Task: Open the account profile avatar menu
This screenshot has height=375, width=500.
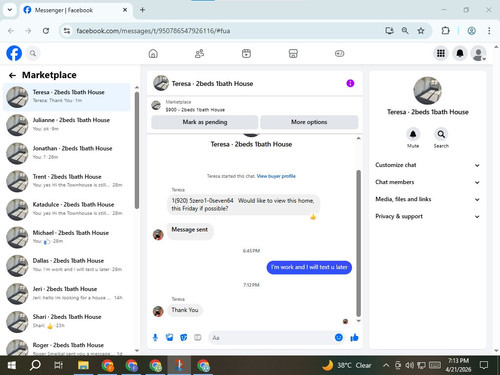Action: click(x=478, y=53)
